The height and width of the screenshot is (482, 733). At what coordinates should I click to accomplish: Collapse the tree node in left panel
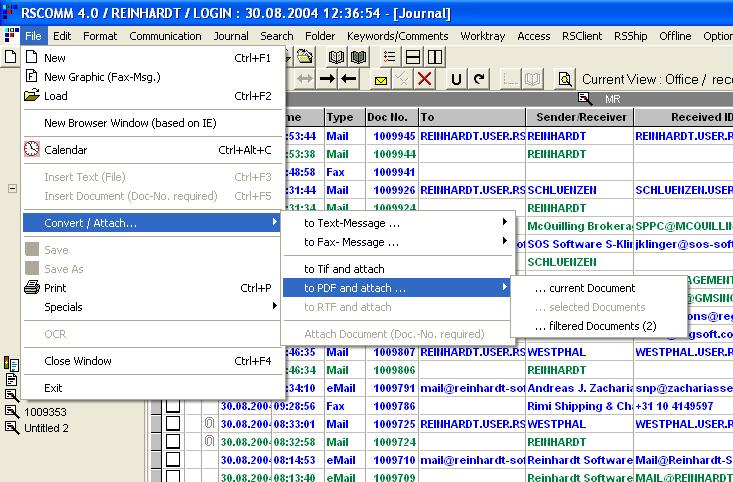[x=12, y=188]
